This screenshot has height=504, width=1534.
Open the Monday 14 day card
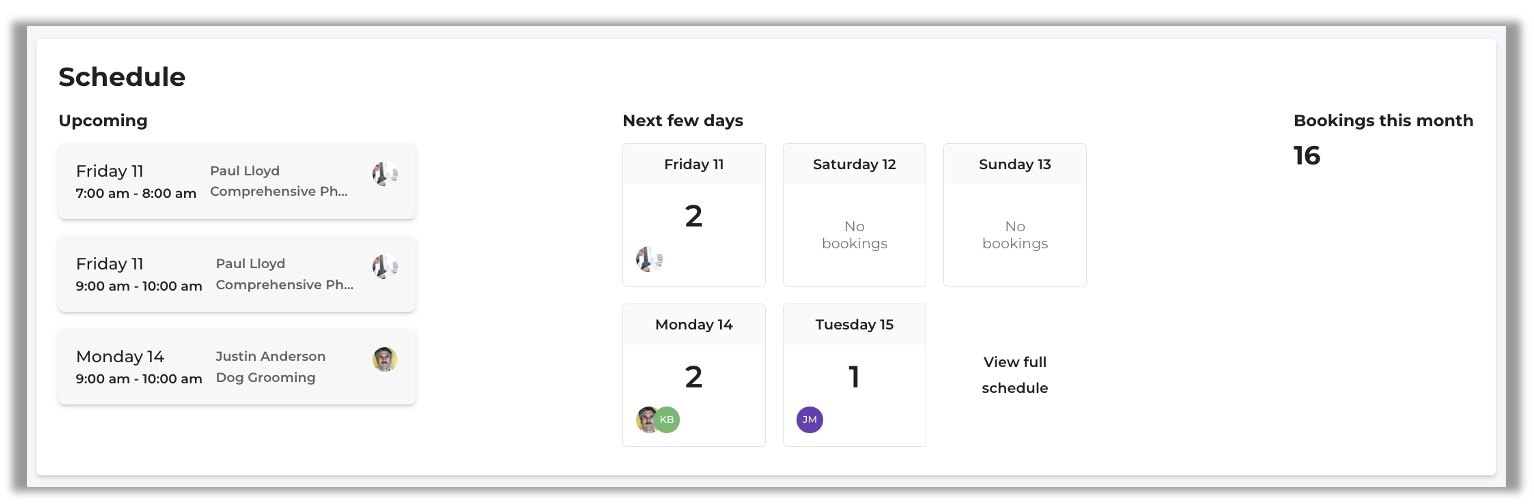point(694,375)
